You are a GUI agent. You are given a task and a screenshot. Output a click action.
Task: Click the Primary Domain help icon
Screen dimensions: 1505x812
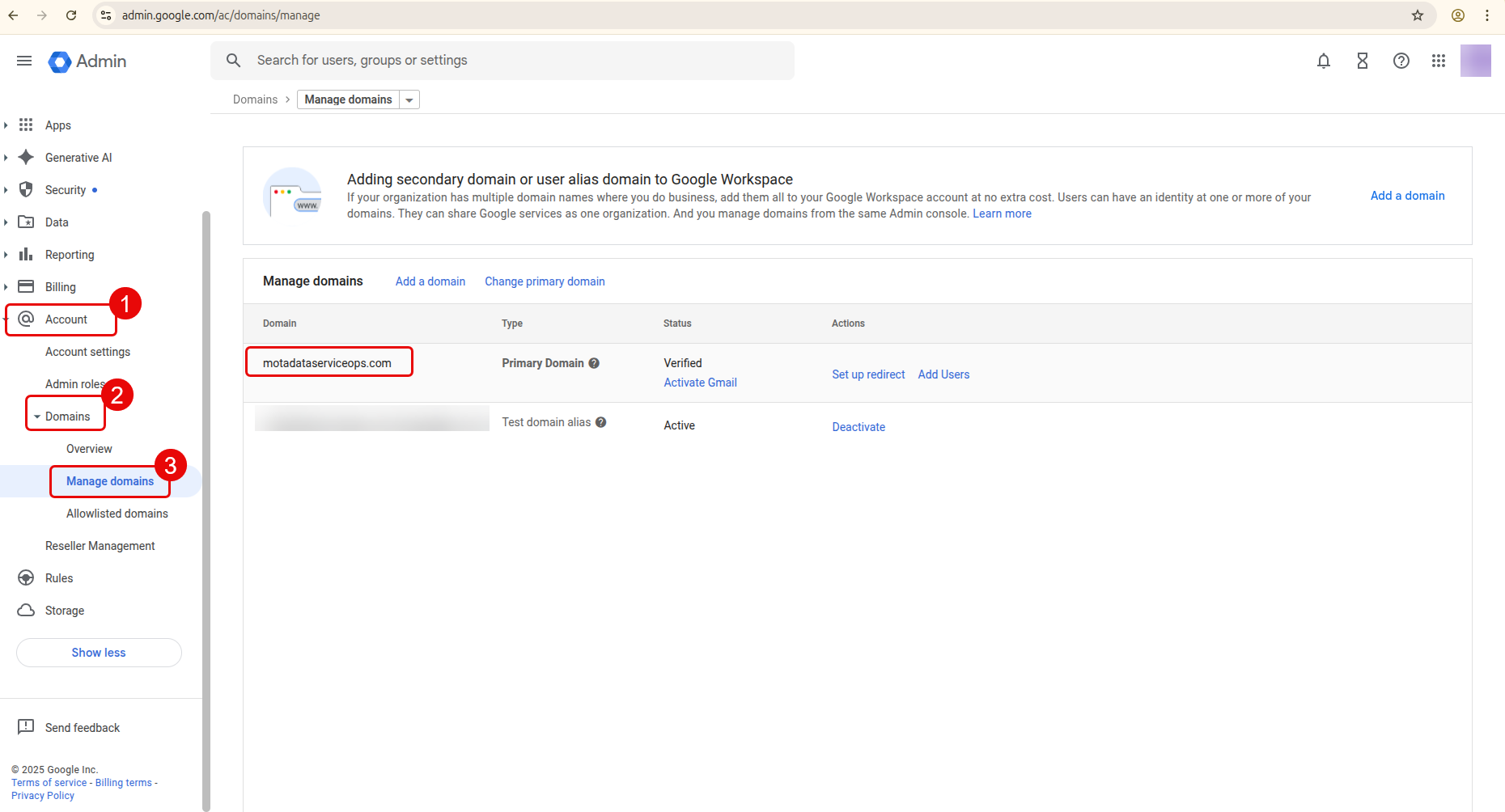click(x=594, y=363)
